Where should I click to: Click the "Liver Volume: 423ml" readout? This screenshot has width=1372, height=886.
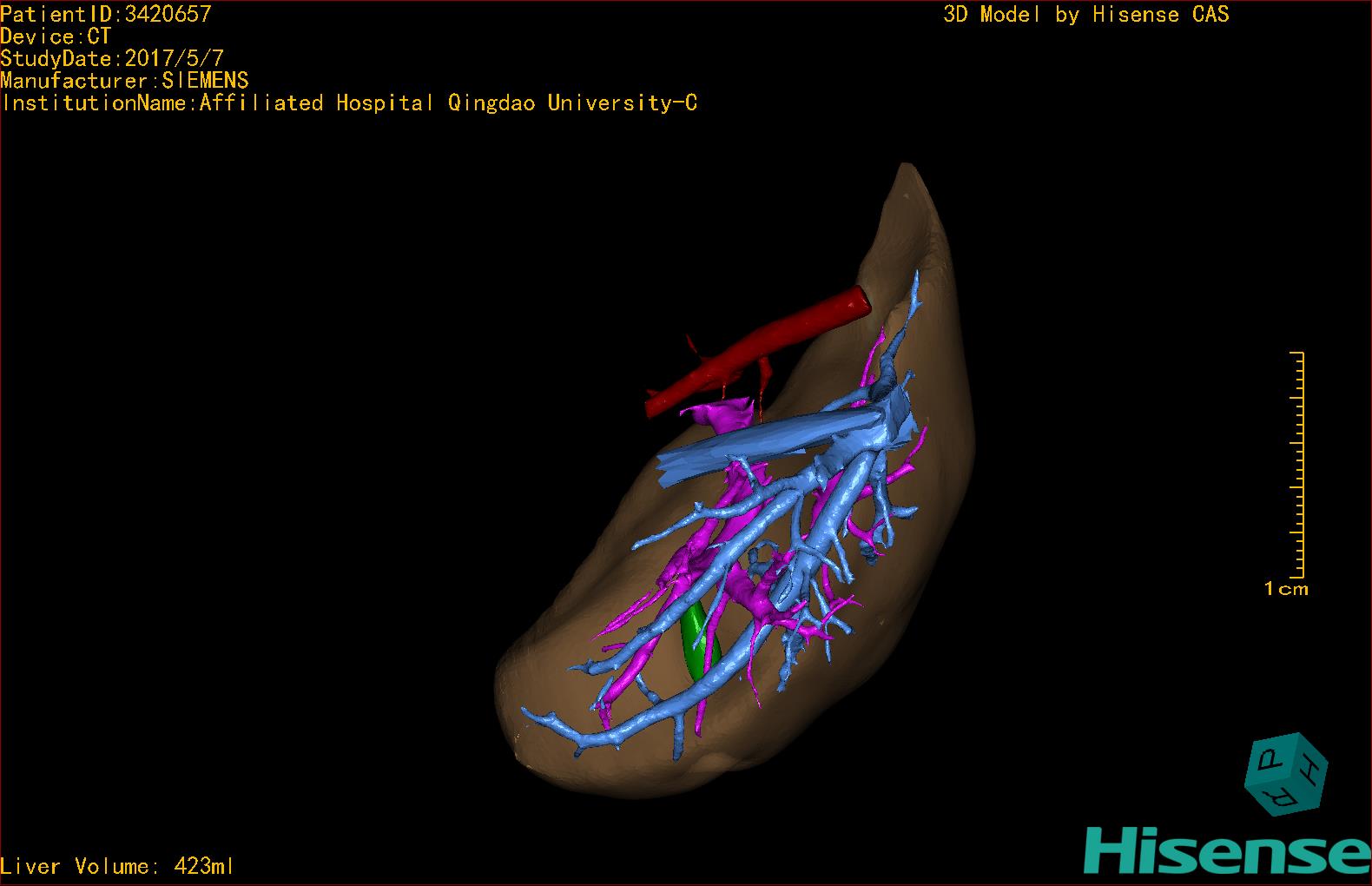[117, 866]
